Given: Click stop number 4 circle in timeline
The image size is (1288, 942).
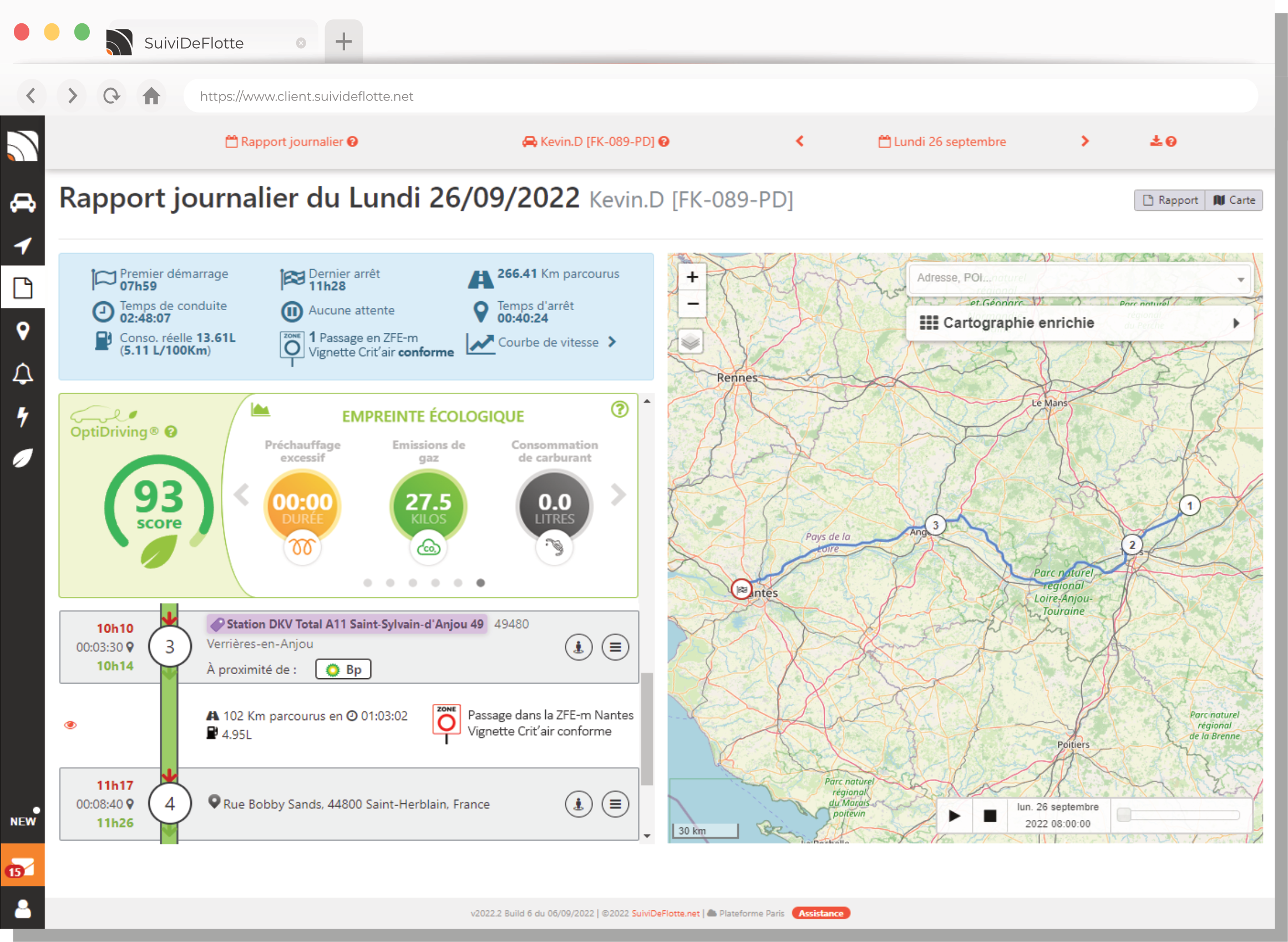Looking at the screenshot, I should (x=170, y=804).
